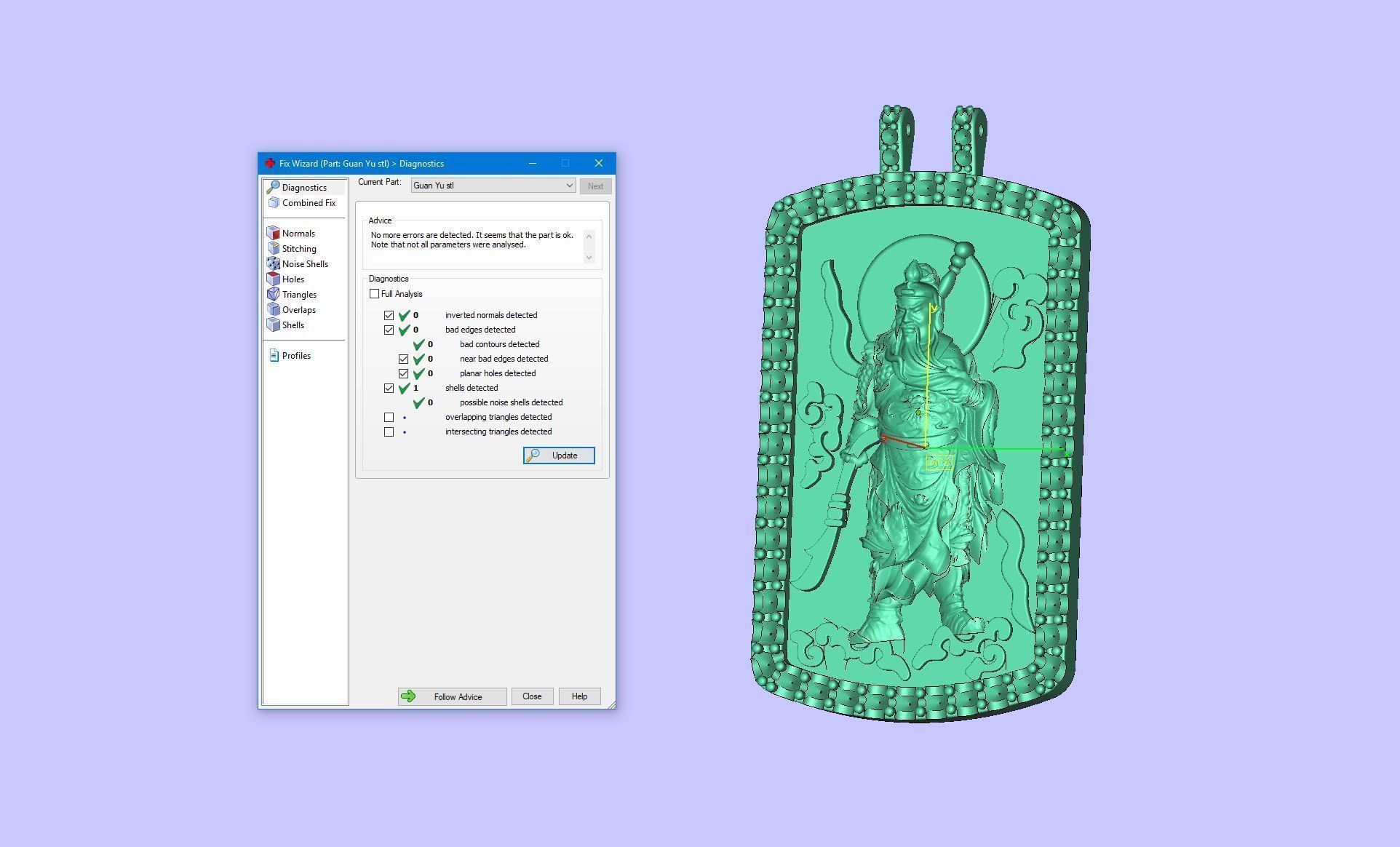
Task: Select the Profiles label in the sidebar
Action: [296, 356]
